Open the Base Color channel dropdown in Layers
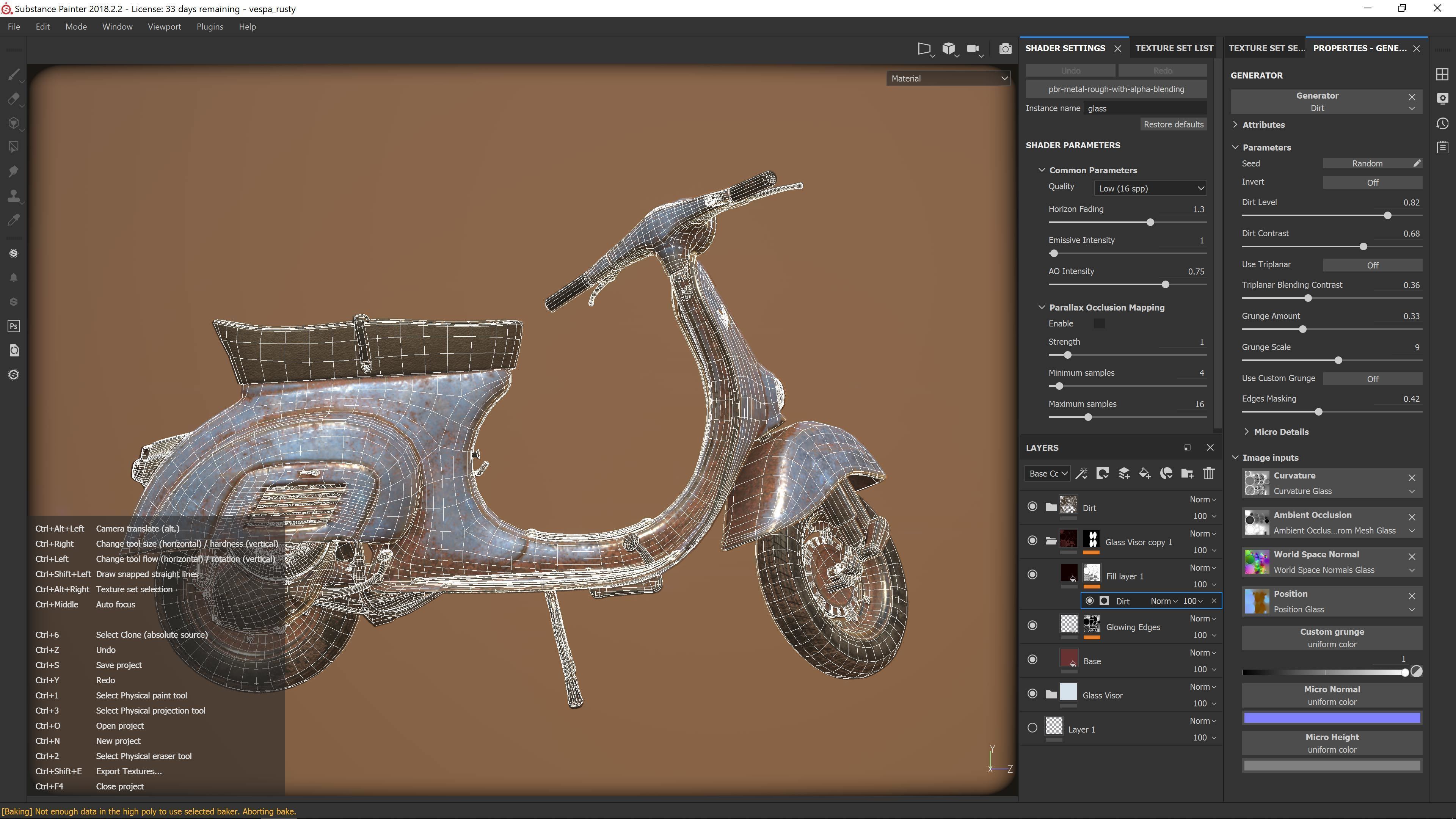Image resolution: width=1456 pixels, height=819 pixels. click(x=1047, y=474)
